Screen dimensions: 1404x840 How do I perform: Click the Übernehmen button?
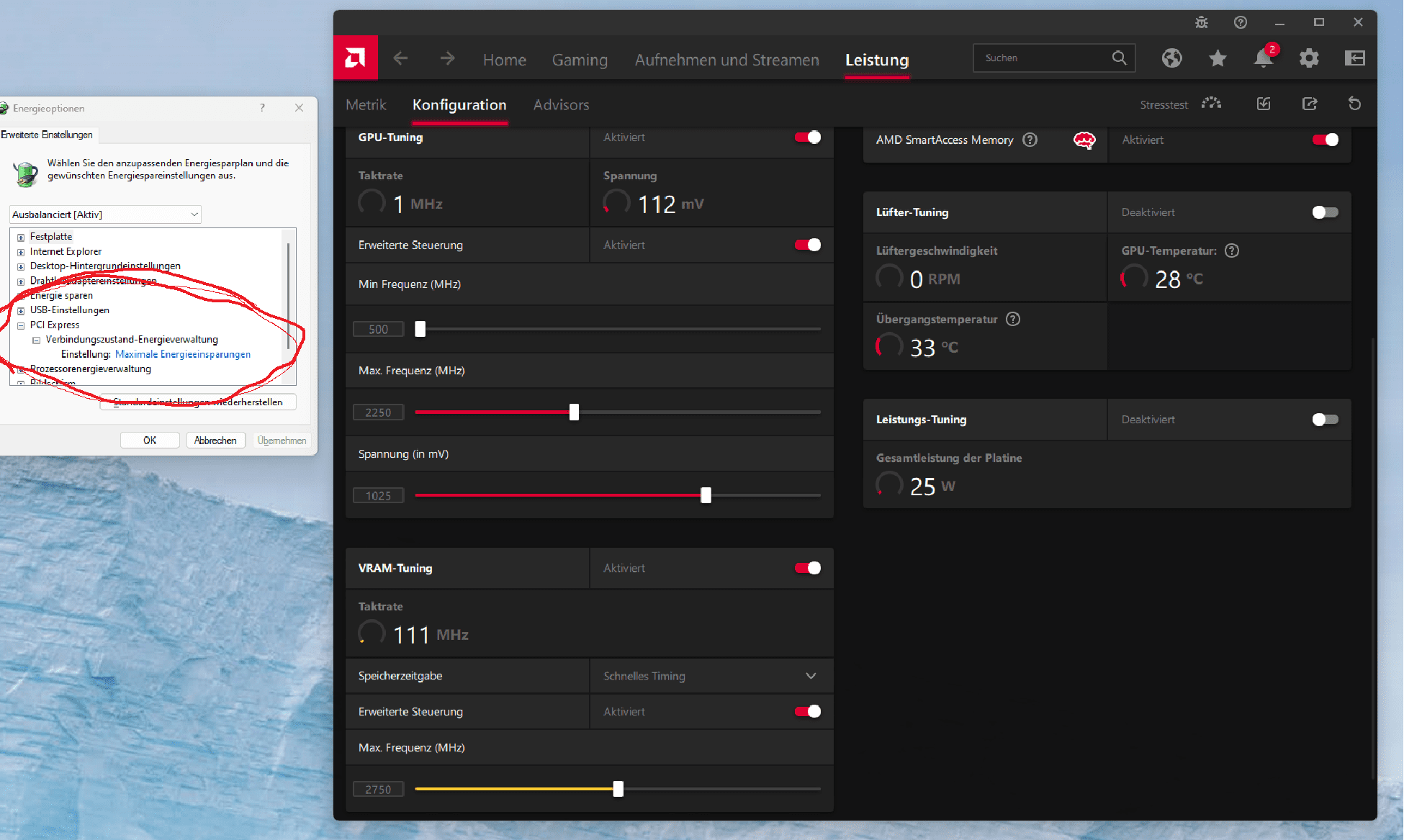(x=282, y=441)
